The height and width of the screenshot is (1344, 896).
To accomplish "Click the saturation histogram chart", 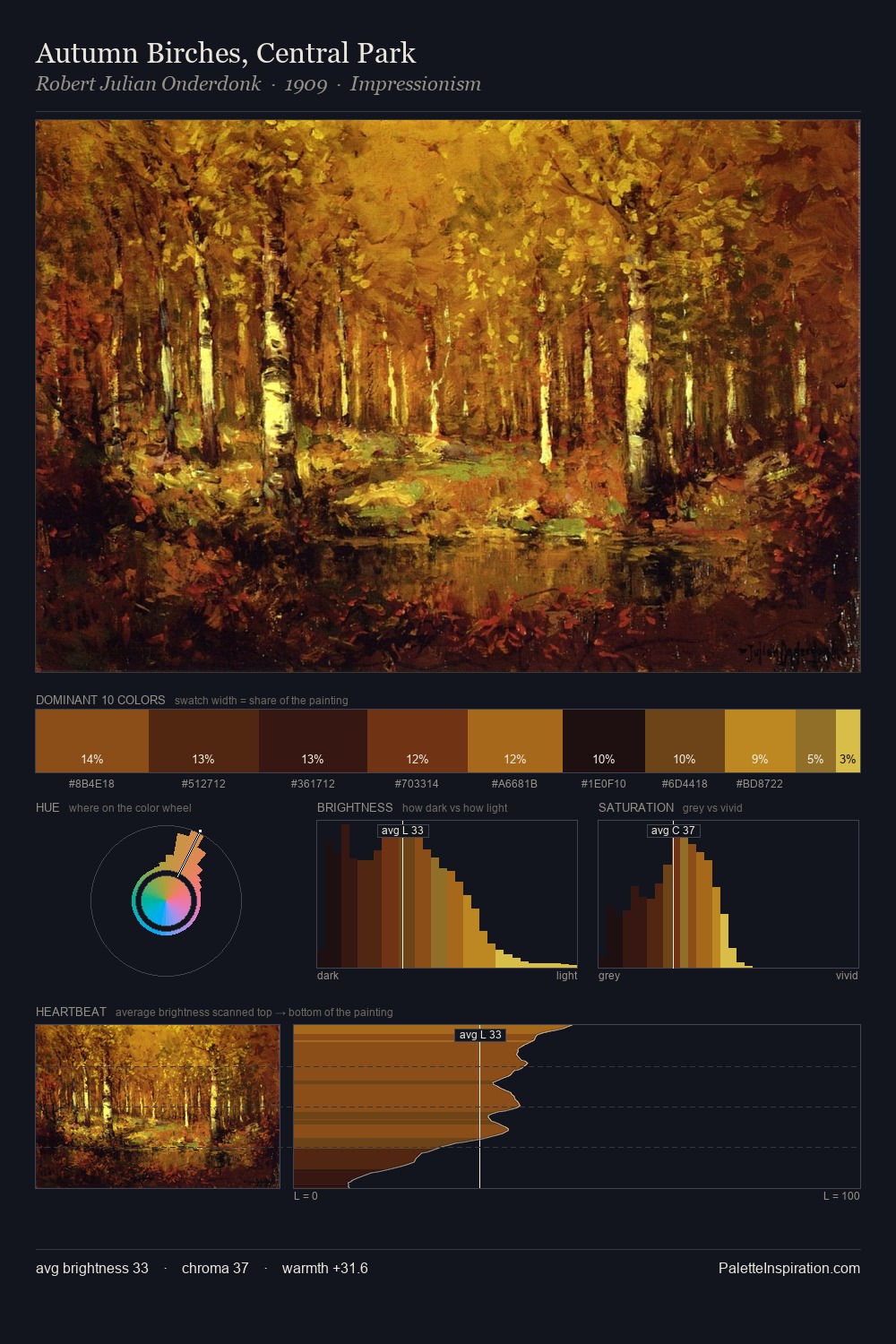I will point(728,894).
